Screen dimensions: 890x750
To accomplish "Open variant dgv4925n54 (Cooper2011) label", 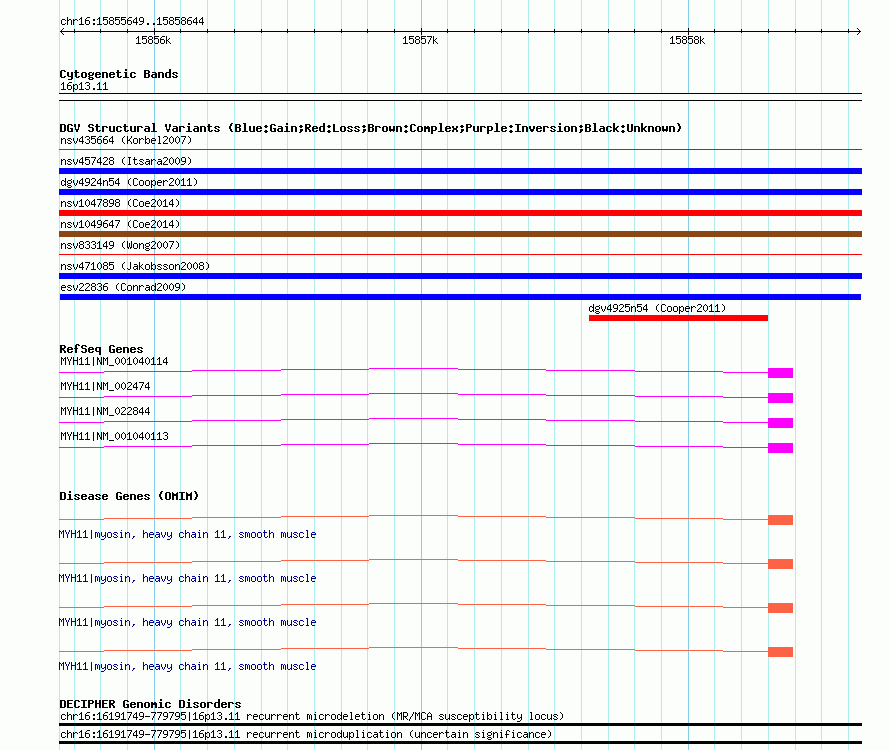I will (x=657, y=308).
